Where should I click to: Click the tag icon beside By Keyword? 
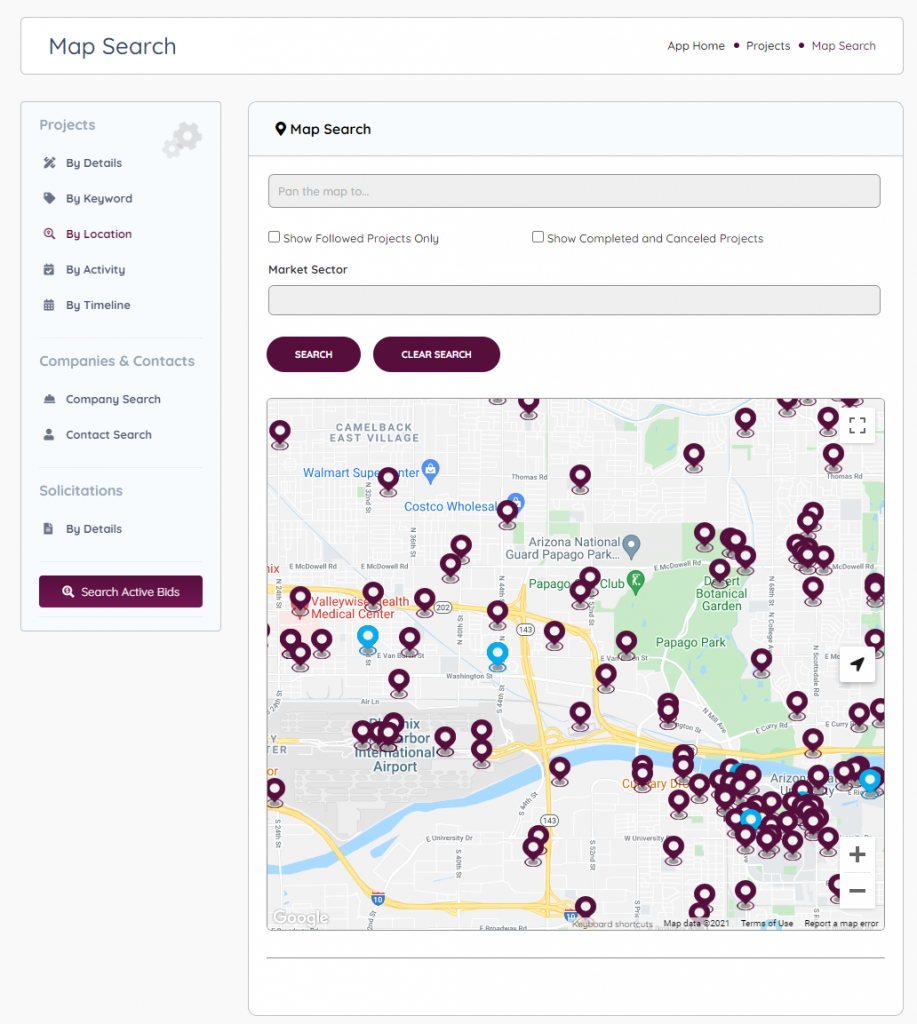click(x=49, y=198)
